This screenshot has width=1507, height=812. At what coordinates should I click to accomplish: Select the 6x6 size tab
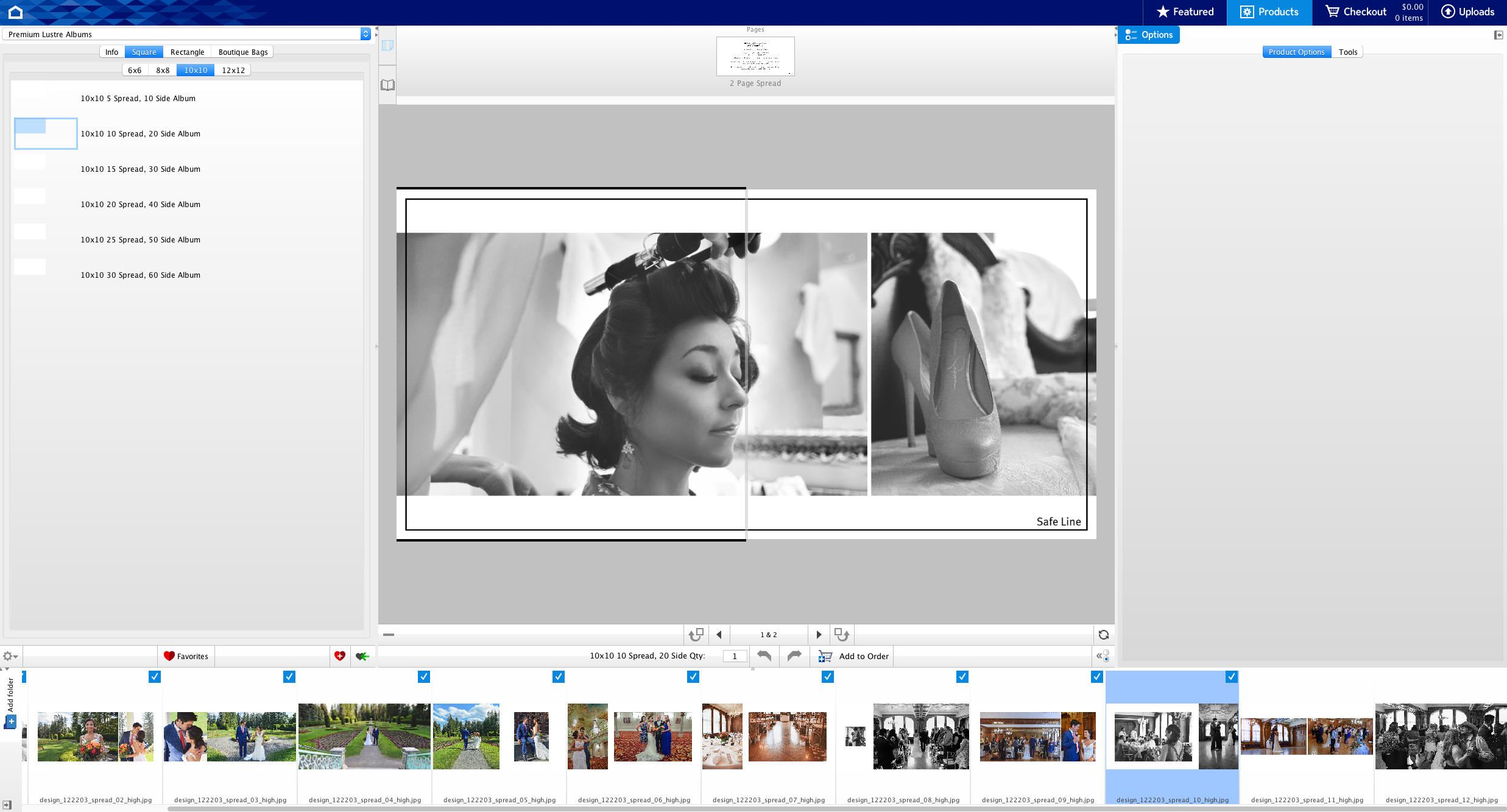135,70
